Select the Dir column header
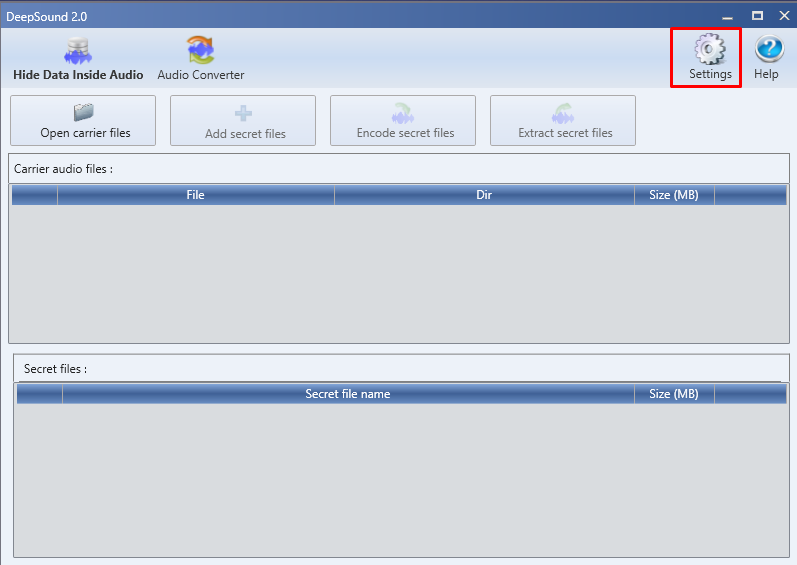 [484, 195]
